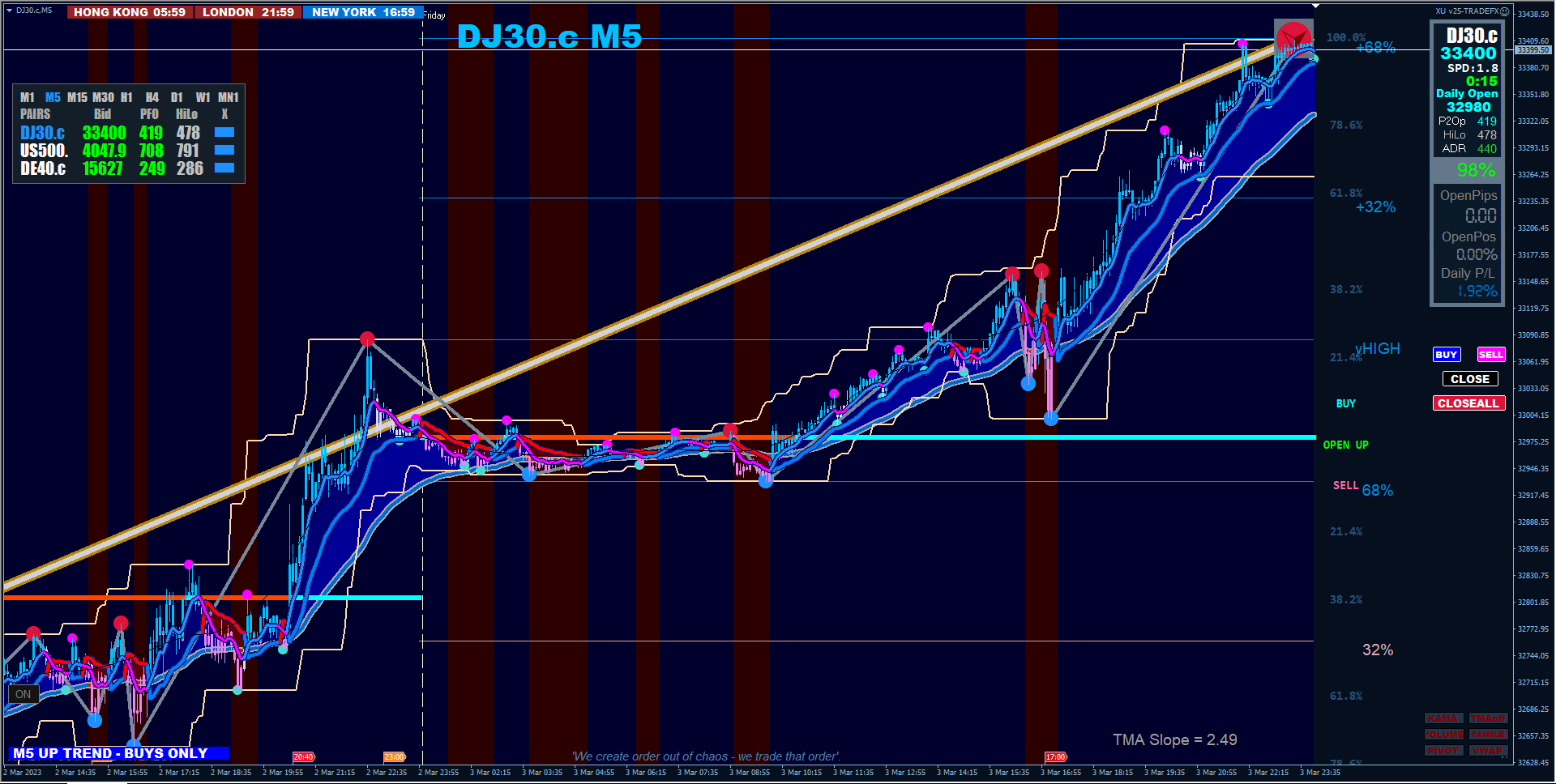Click the blue X-column bar in DE40.c row
This screenshot has height=784, width=1556.
224,168
